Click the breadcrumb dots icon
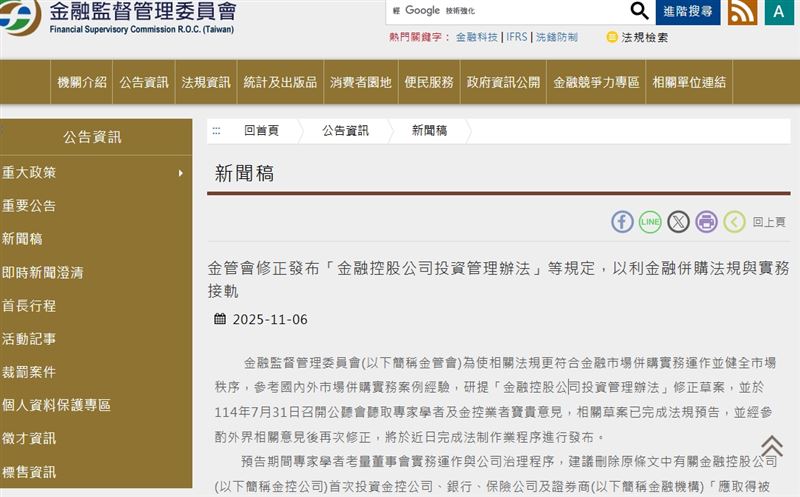 tap(216, 131)
